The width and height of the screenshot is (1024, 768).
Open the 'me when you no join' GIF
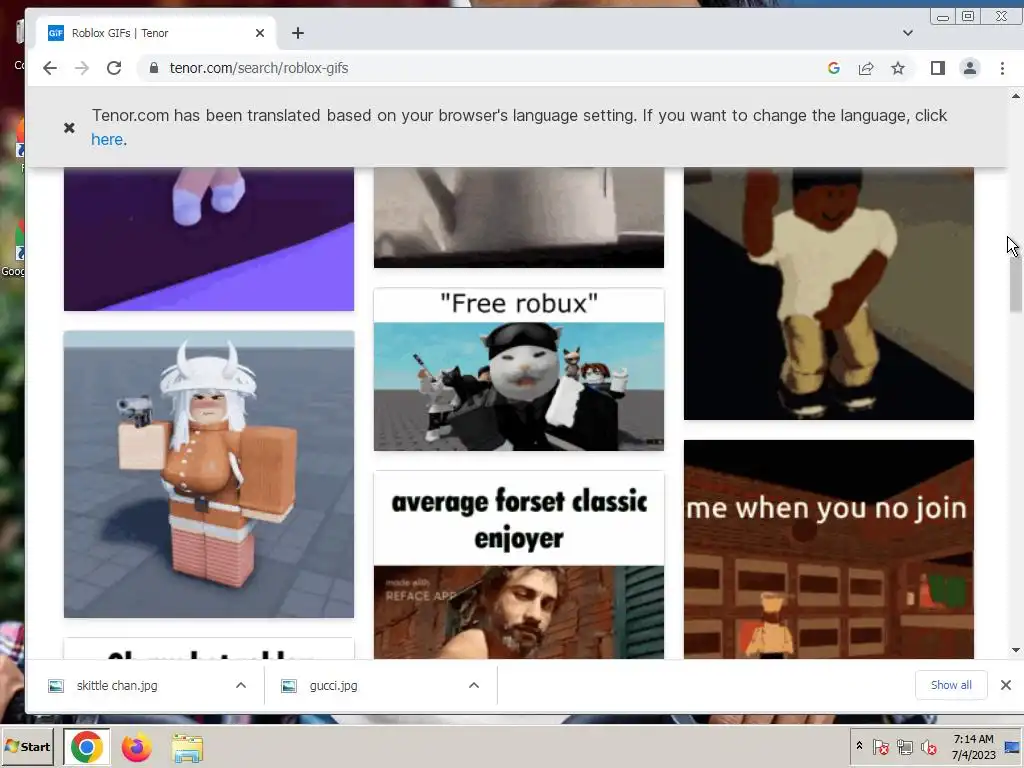pyautogui.click(x=829, y=549)
